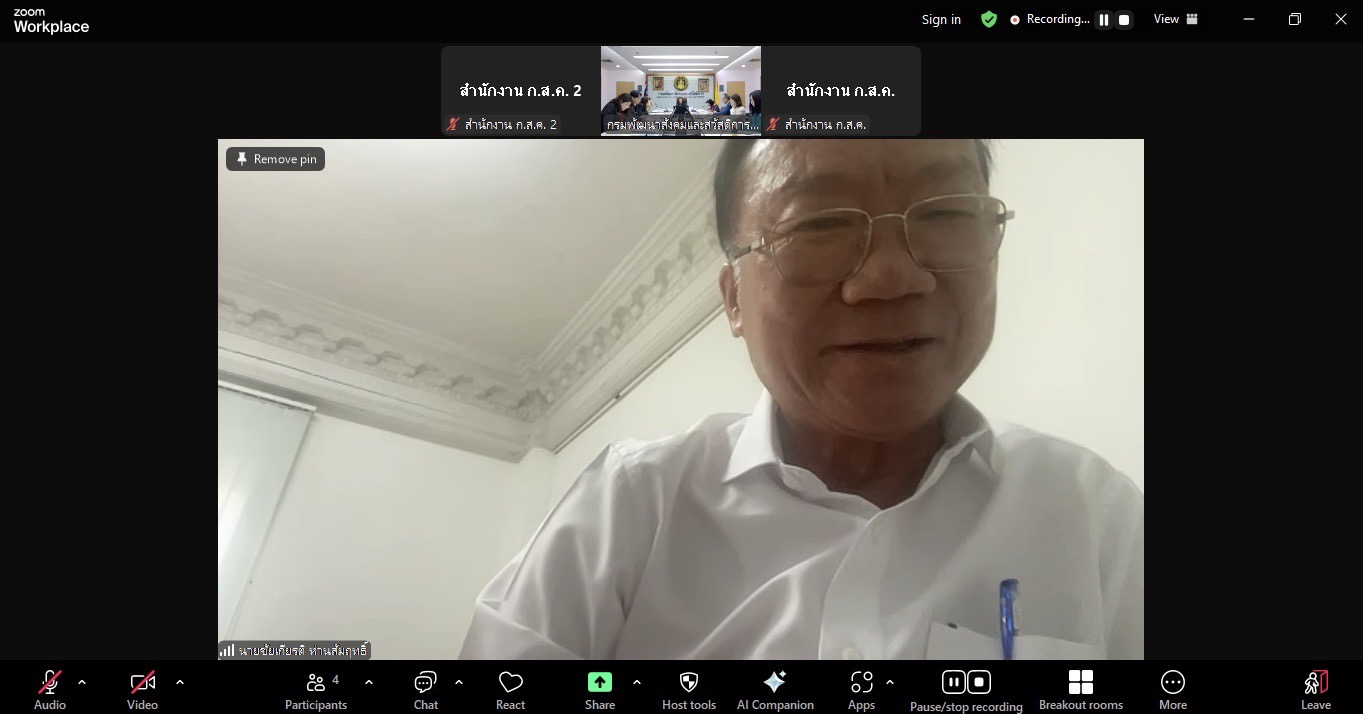Viewport: 1363px width, 714px height.
Task: Open the View layout menu
Action: 1175,19
